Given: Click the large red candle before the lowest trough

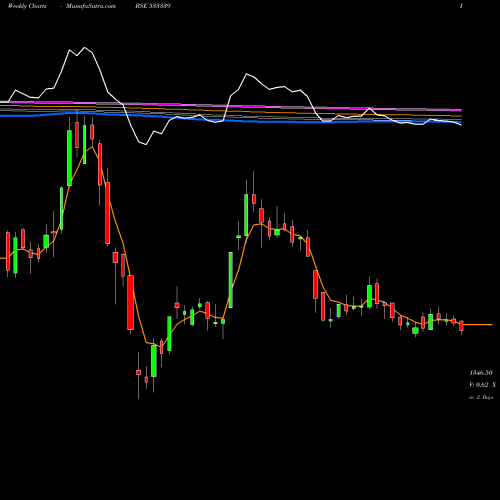Looking at the screenshot, I should (131, 302).
